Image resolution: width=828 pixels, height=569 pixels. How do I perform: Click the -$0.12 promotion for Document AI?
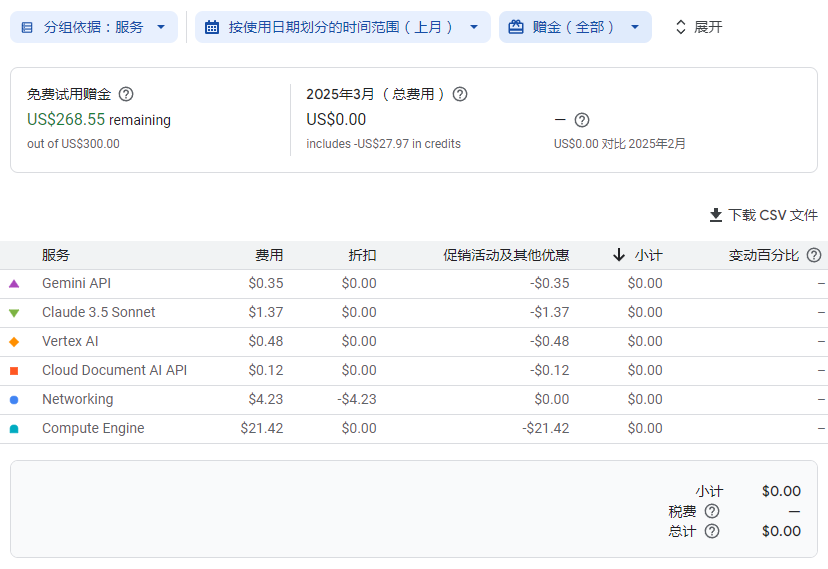(550, 371)
